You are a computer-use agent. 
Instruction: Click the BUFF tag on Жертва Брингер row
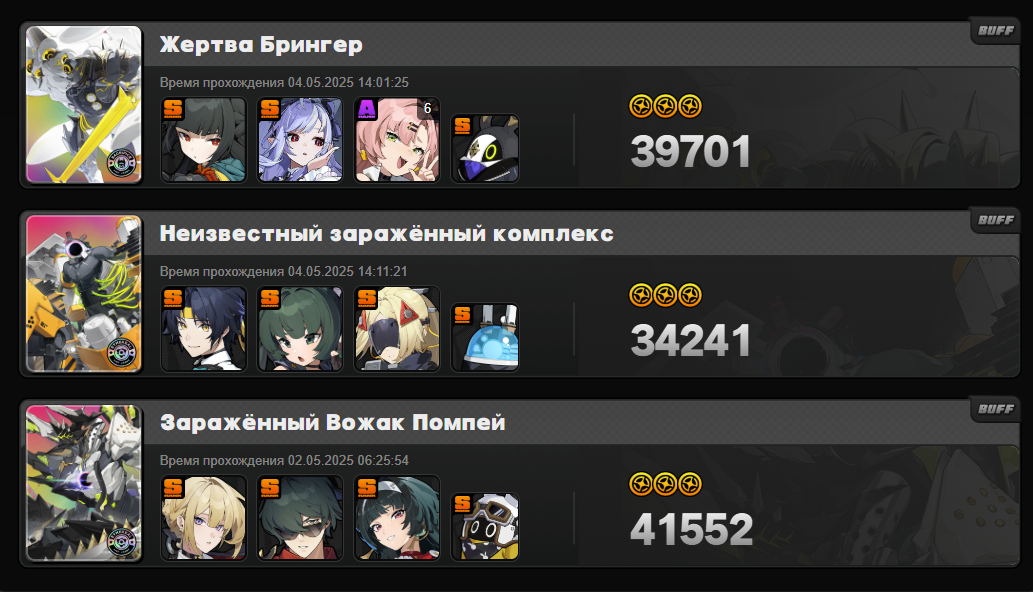(995, 31)
